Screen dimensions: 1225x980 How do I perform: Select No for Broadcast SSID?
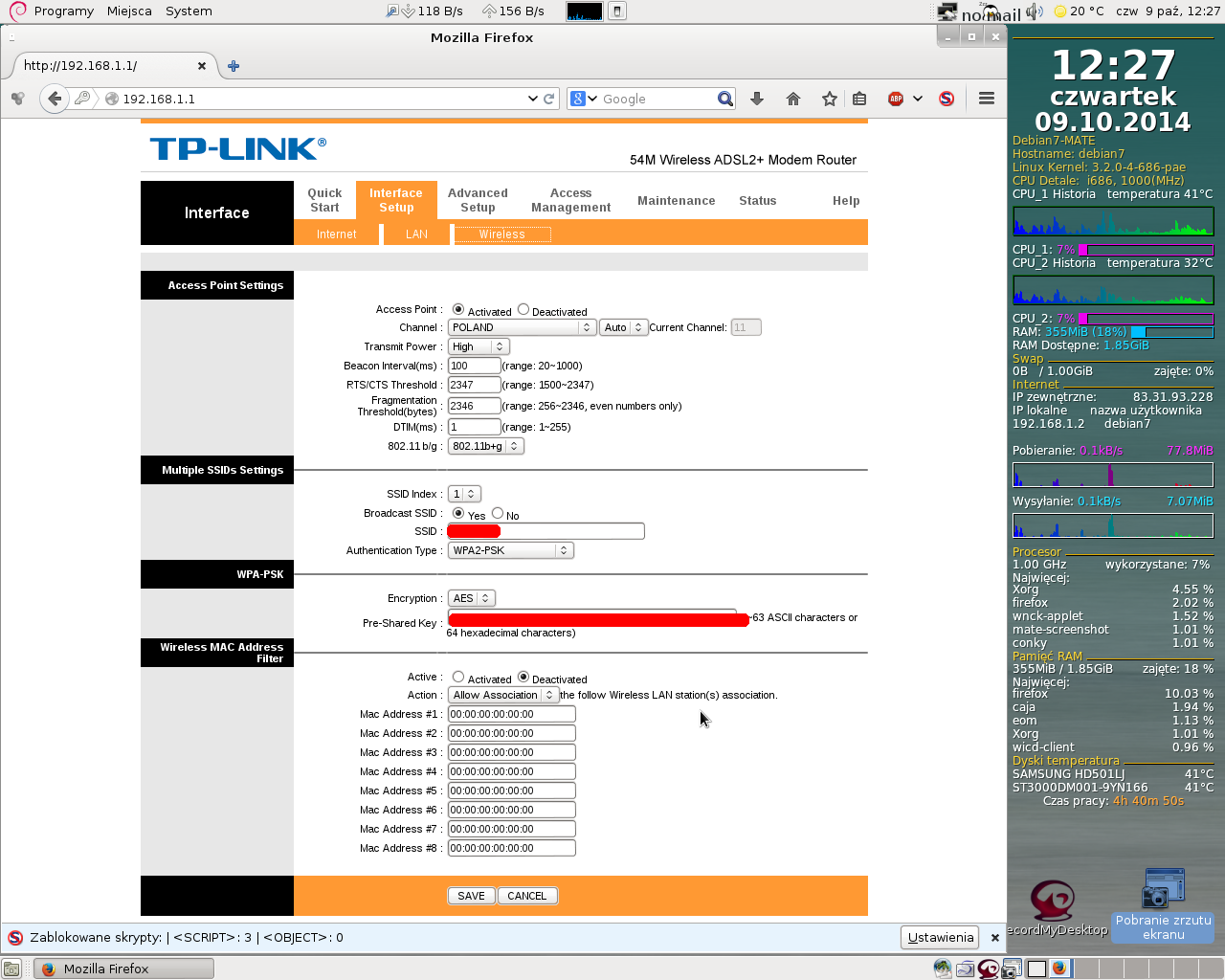tap(498, 513)
